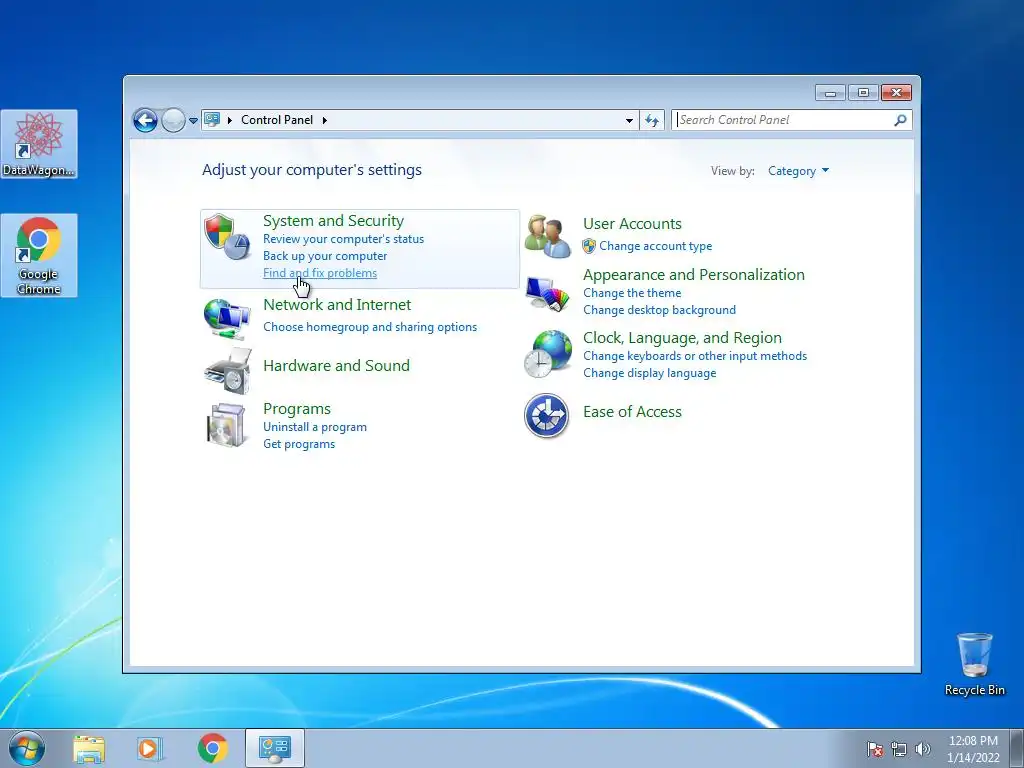Image resolution: width=1024 pixels, height=768 pixels.
Task: Open Clock, Language, and Region globe icon
Action: click(547, 353)
